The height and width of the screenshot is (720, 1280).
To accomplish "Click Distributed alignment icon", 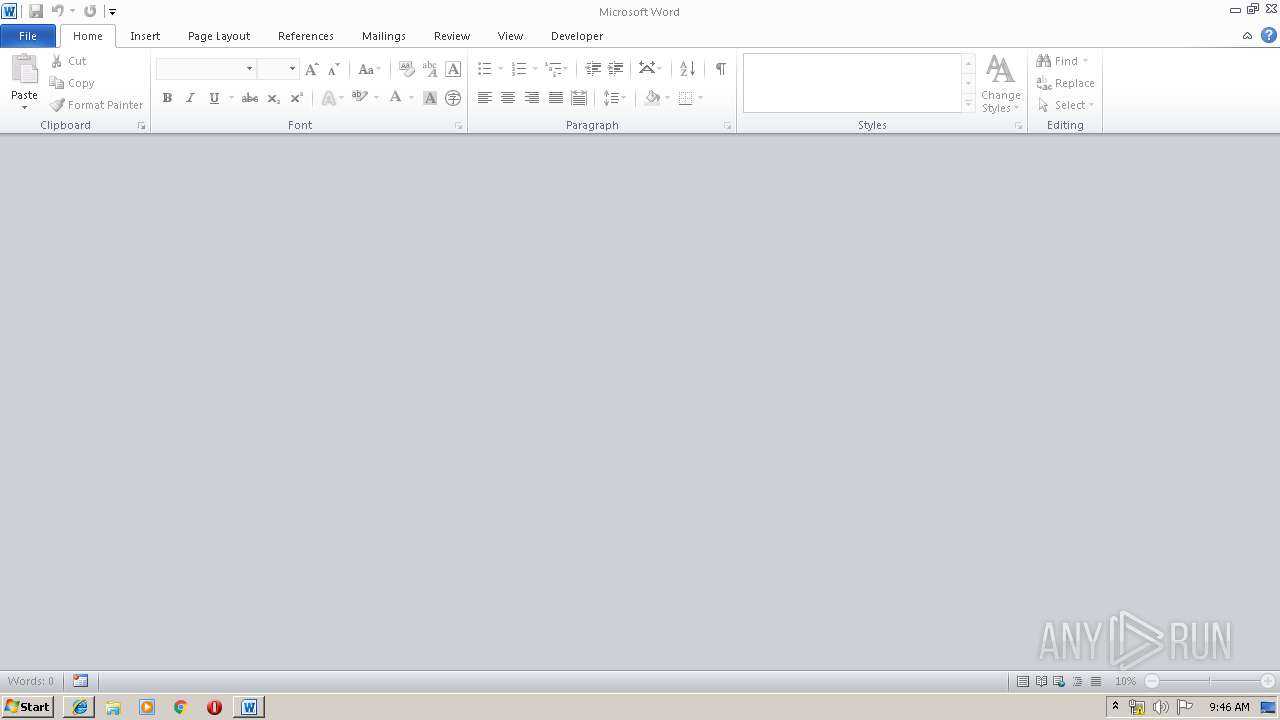I will click(x=579, y=98).
